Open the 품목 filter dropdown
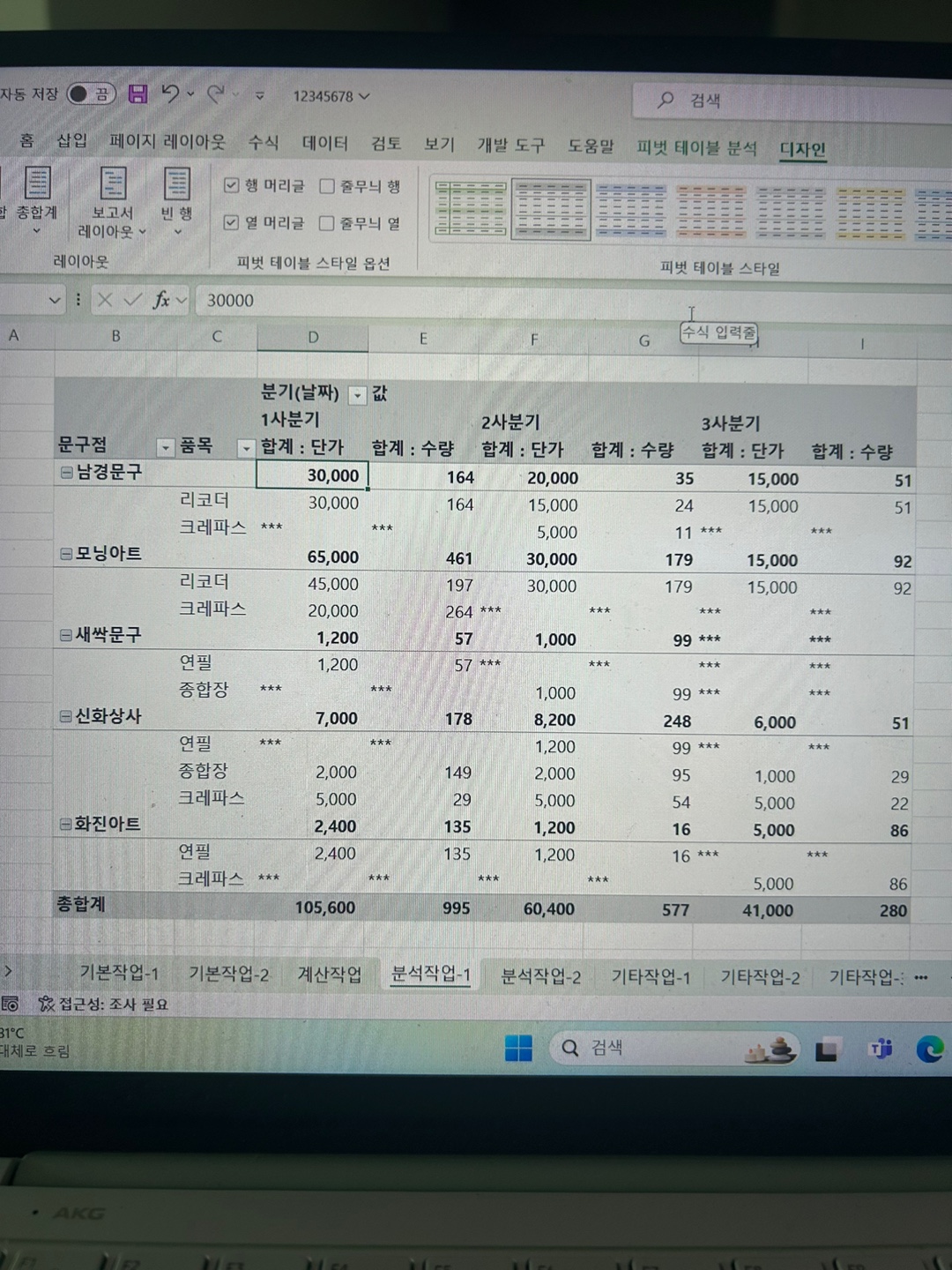Screen dimensions: 952x1270 (245, 449)
